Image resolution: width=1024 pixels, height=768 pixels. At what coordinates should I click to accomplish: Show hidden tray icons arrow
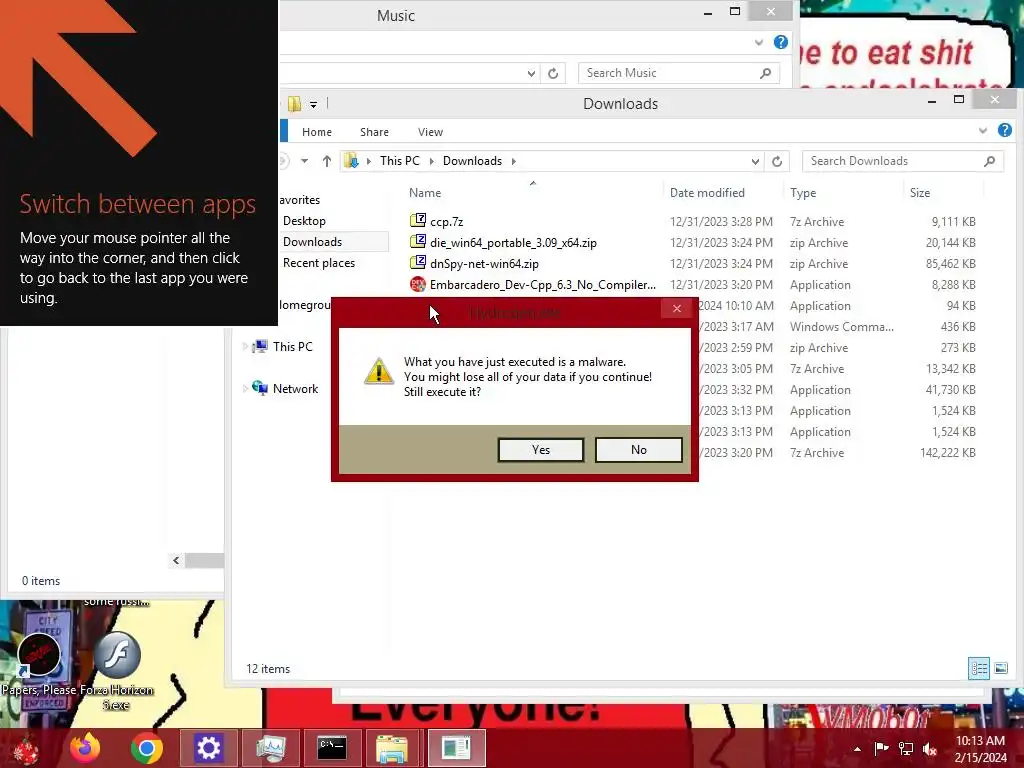pyautogui.click(x=857, y=749)
